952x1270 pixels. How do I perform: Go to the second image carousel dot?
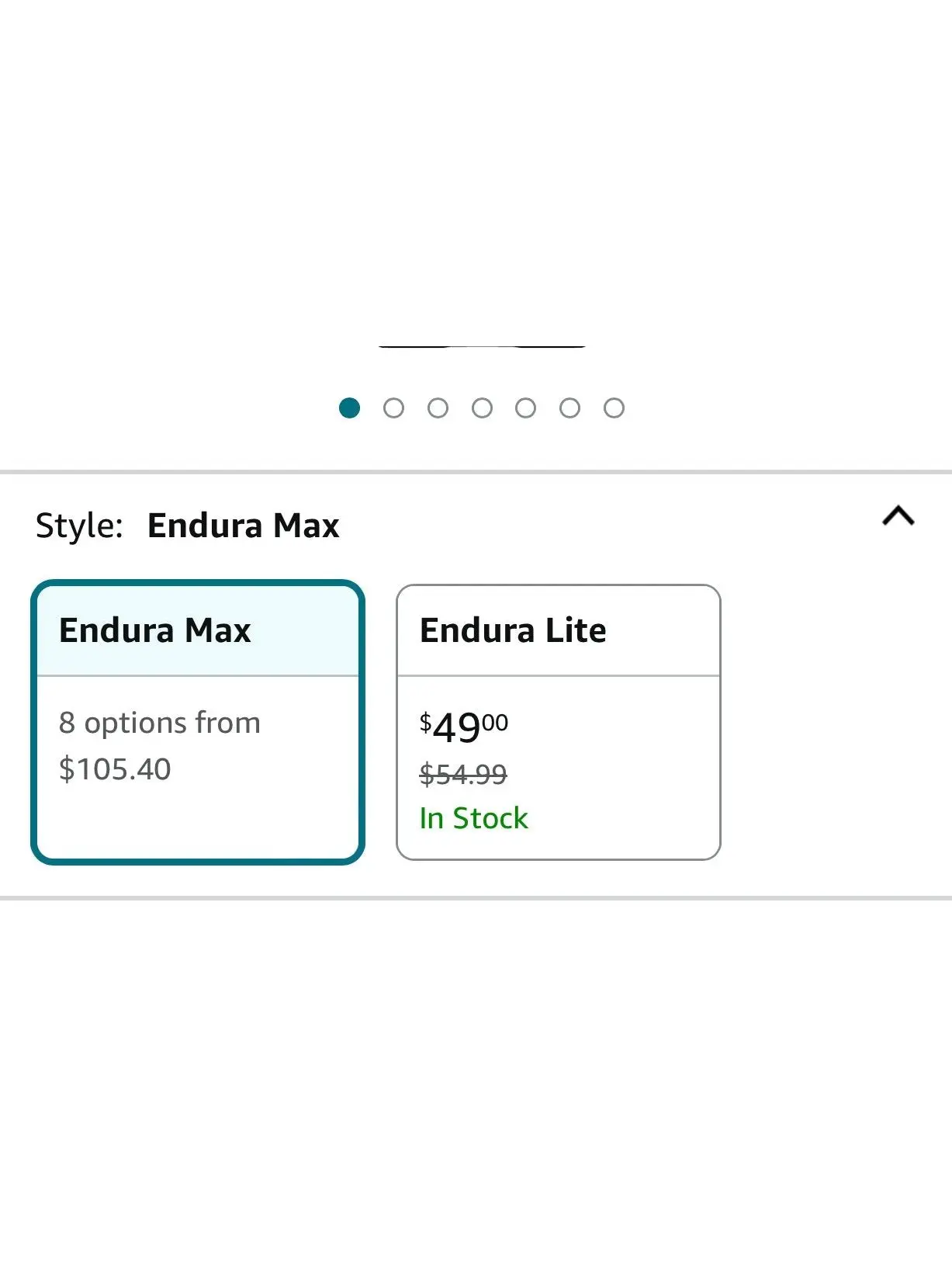pos(393,408)
